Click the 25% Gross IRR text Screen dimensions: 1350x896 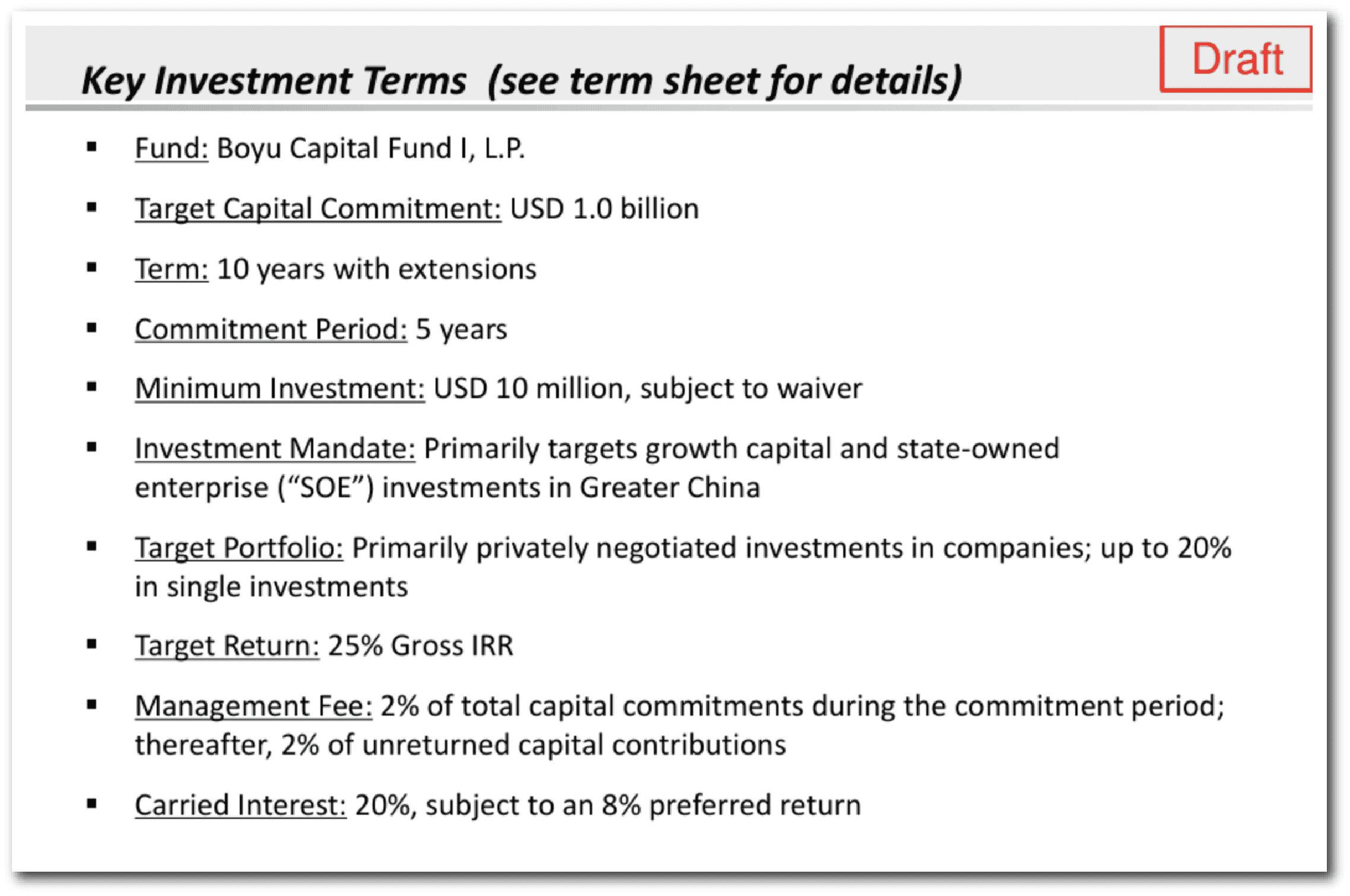pyautogui.click(x=420, y=646)
